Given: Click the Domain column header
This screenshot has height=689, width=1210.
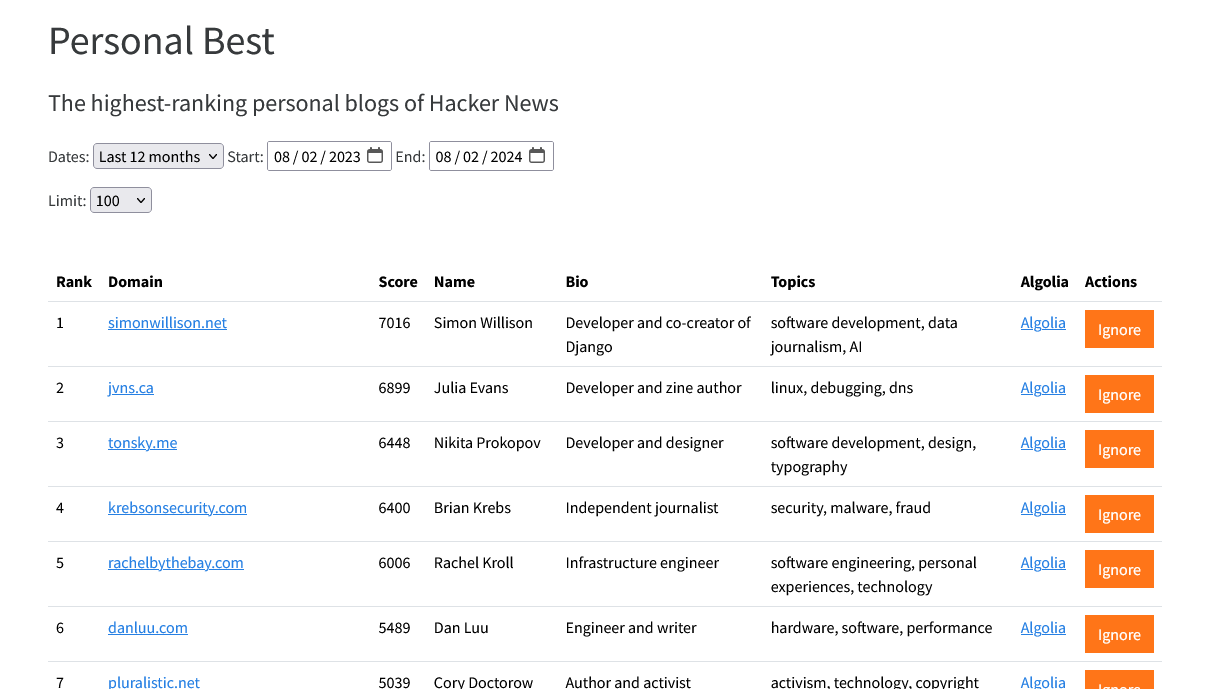Looking at the screenshot, I should coord(135,282).
